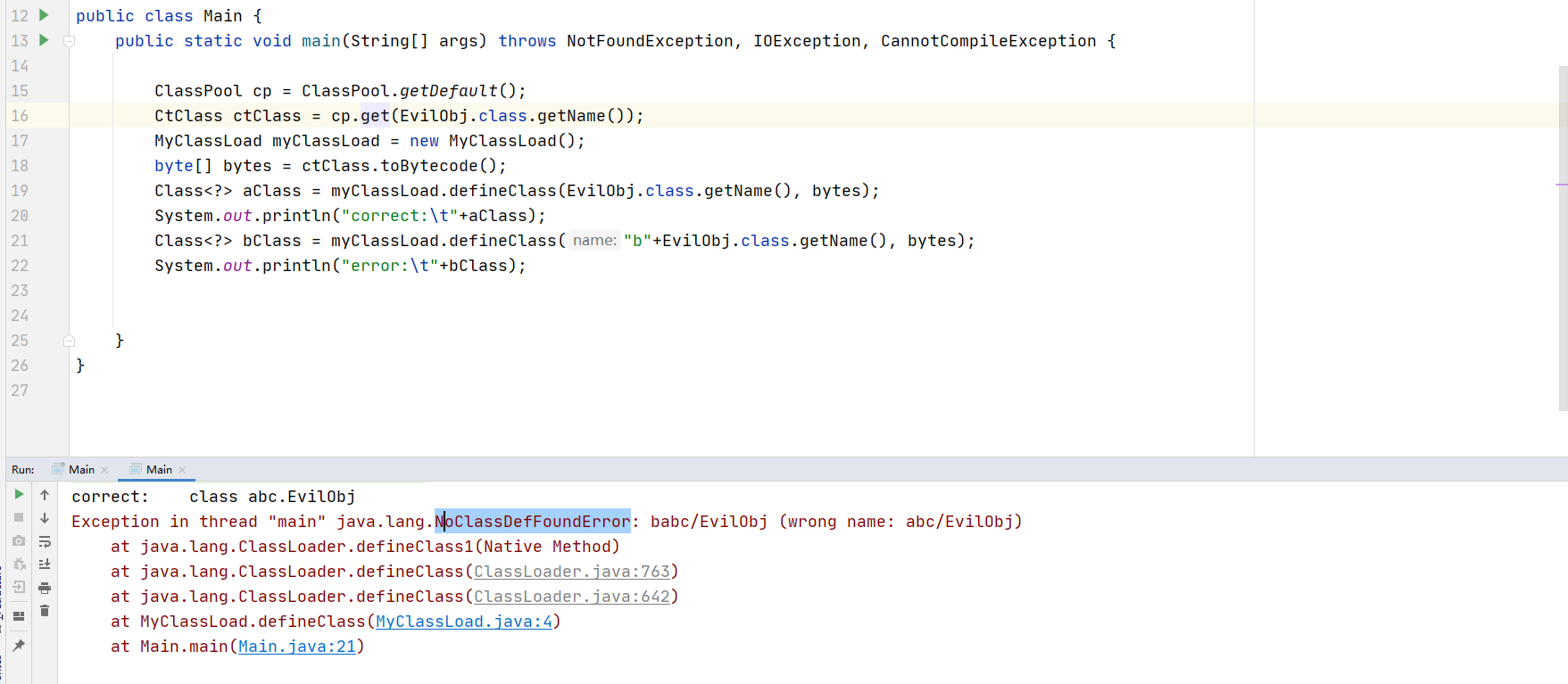Click the Stop process icon
Screen dimensions: 1568x684
coord(19,517)
